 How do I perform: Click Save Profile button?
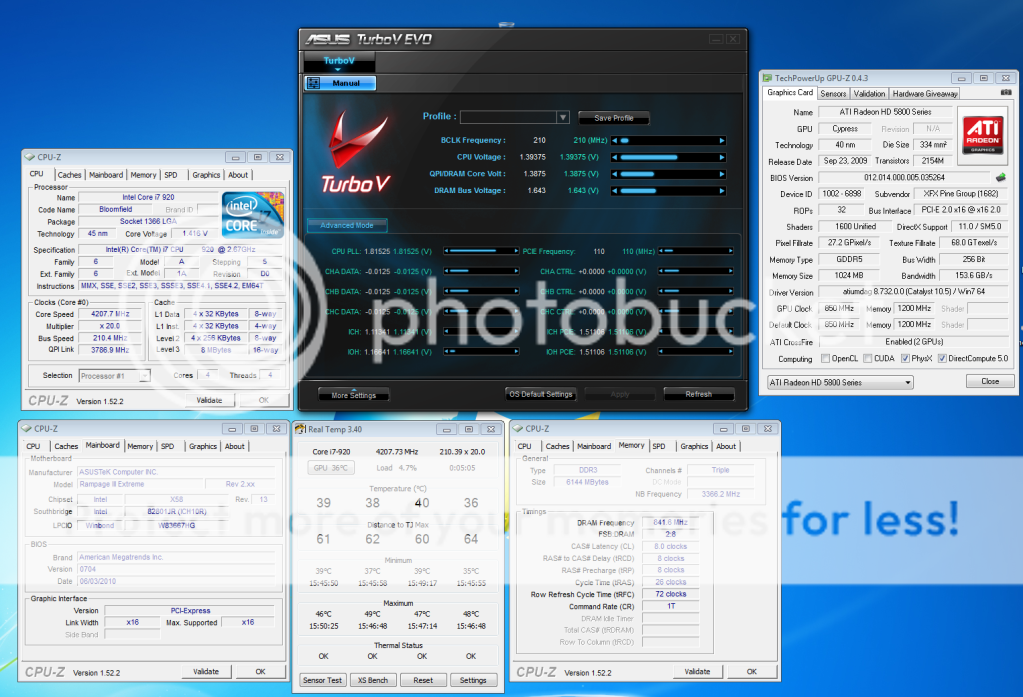(613, 118)
